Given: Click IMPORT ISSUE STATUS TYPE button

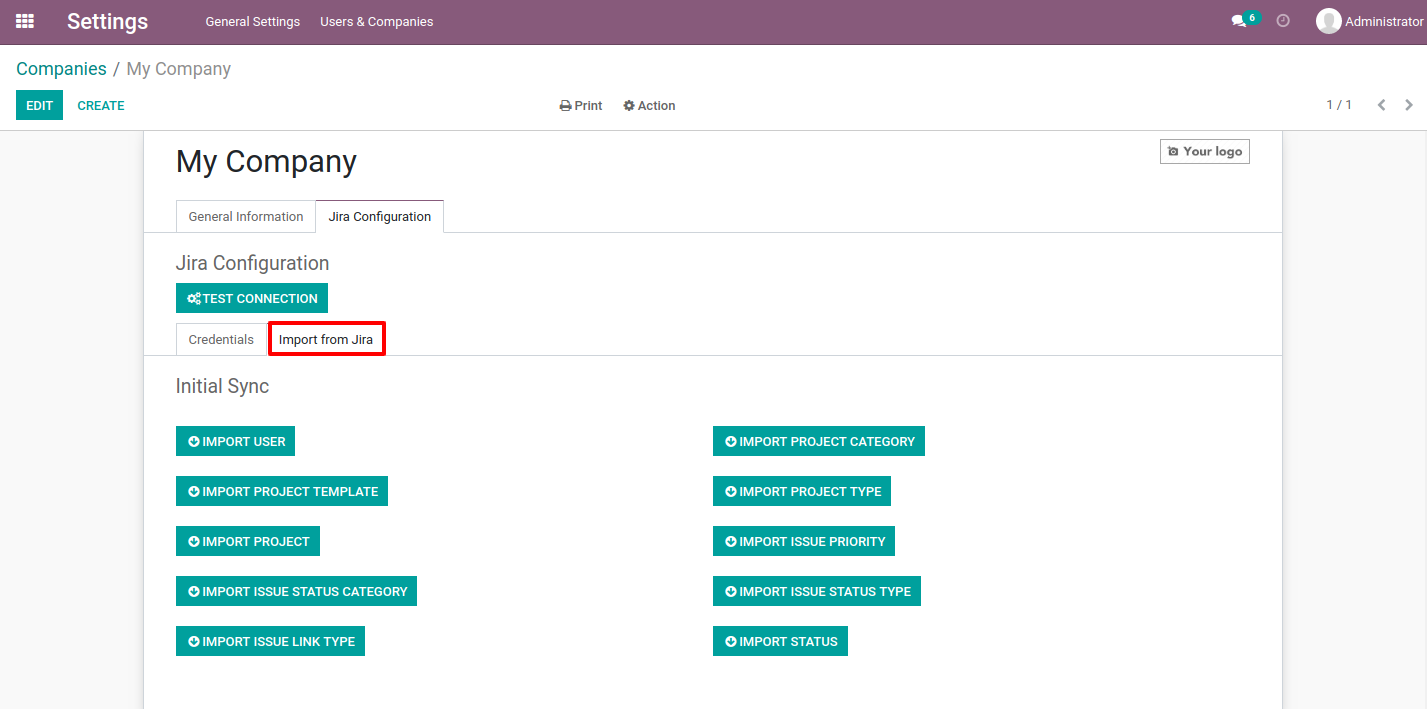Looking at the screenshot, I should coord(817,591).
